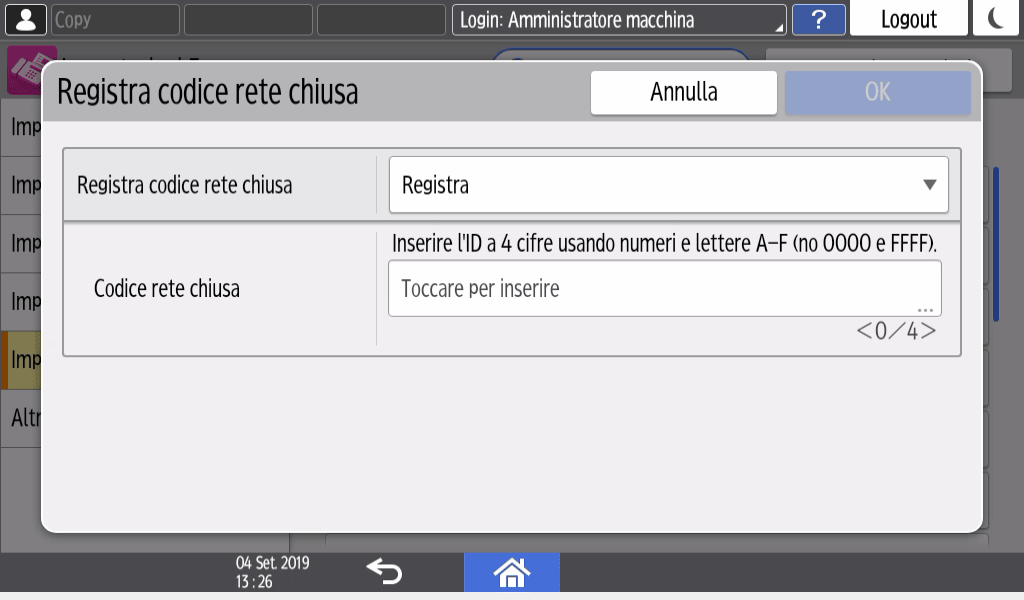Viewport: 1024px width, 600px height.
Task: Click the 'Codice rete chiusa' label
Action: tap(167, 289)
